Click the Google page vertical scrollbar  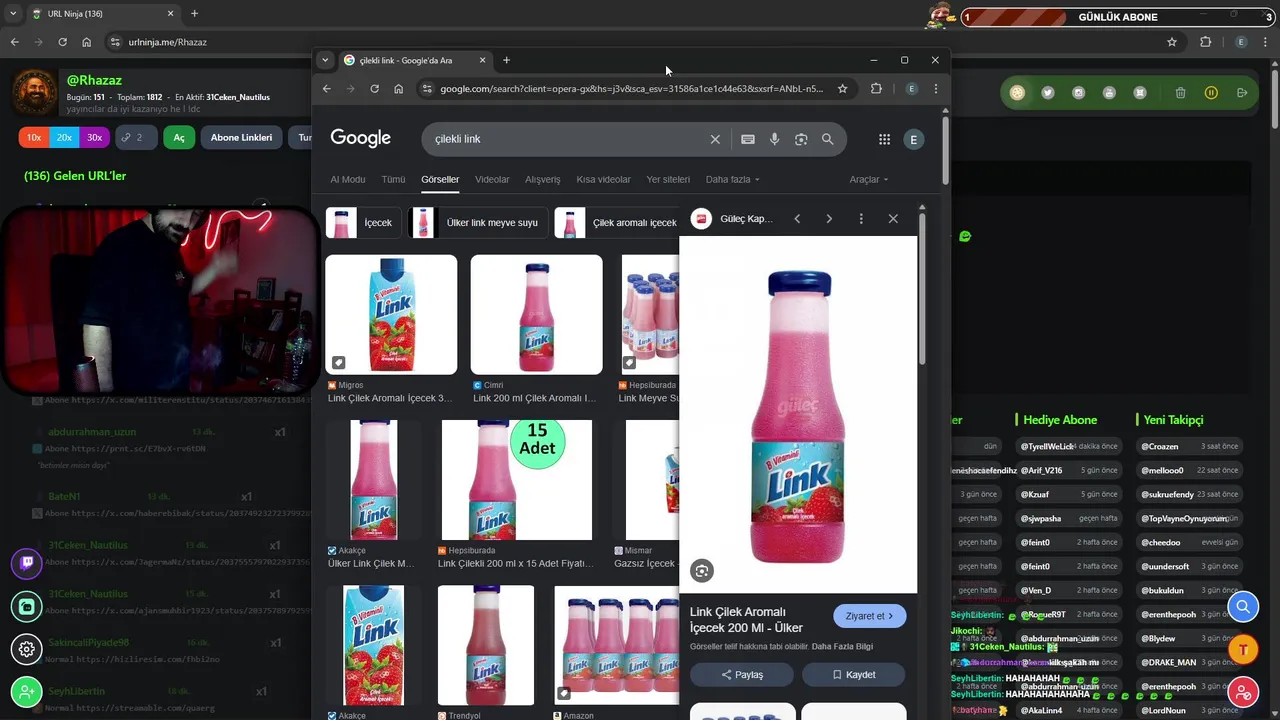(x=945, y=150)
